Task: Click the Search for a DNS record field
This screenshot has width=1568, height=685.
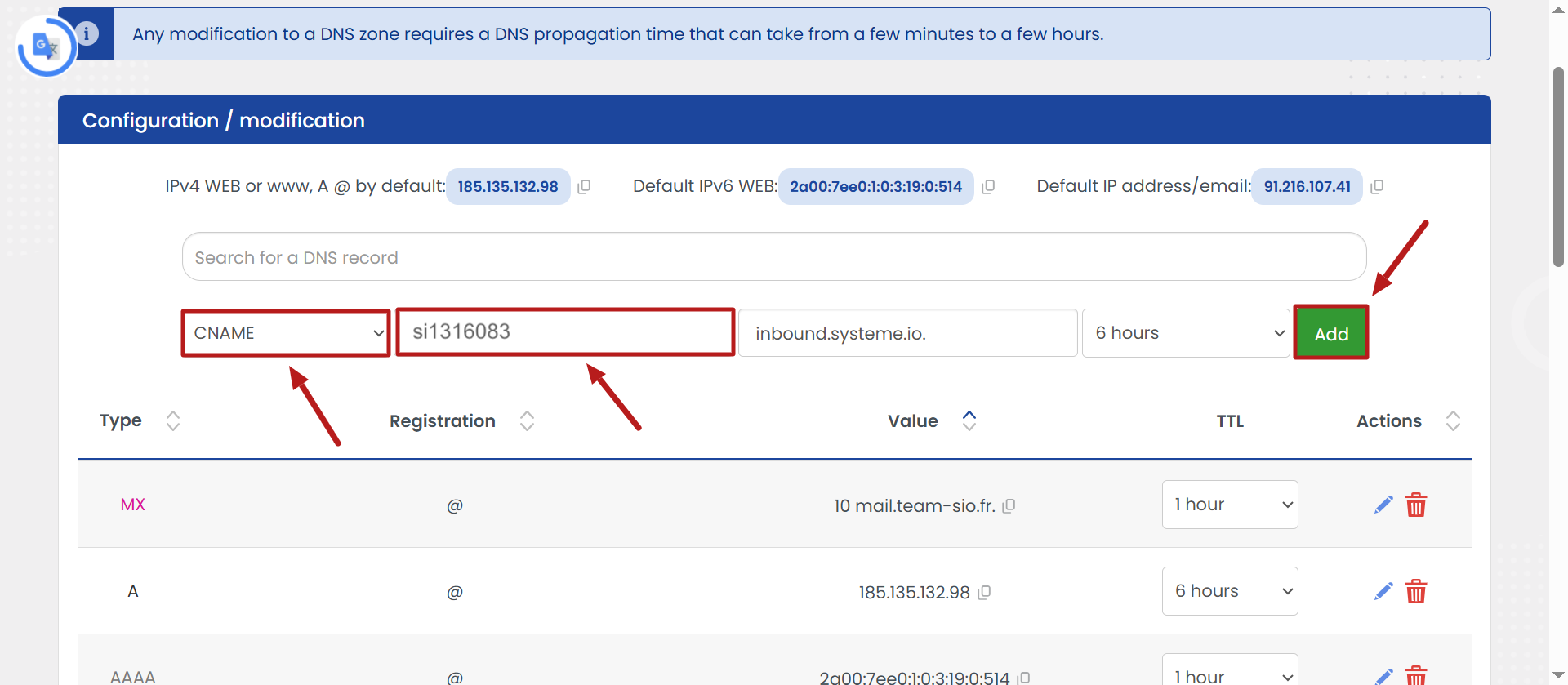Action: 774,257
